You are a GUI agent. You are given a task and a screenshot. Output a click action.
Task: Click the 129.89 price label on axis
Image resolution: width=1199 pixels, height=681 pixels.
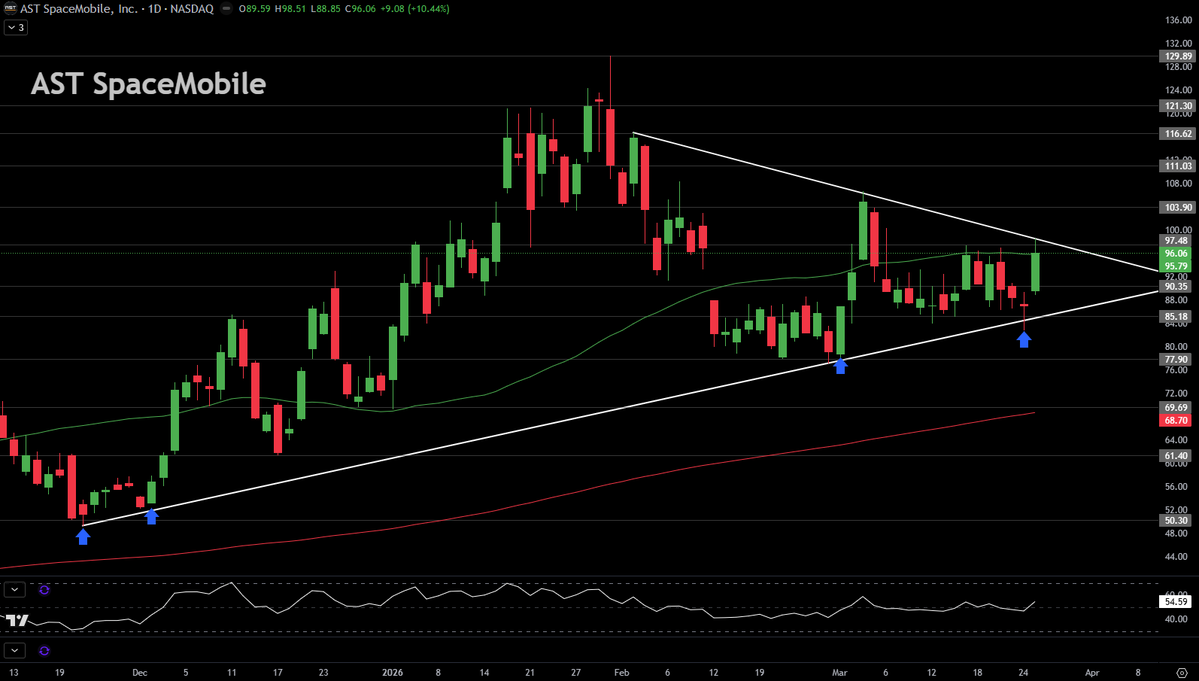(x=1177, y=56)
